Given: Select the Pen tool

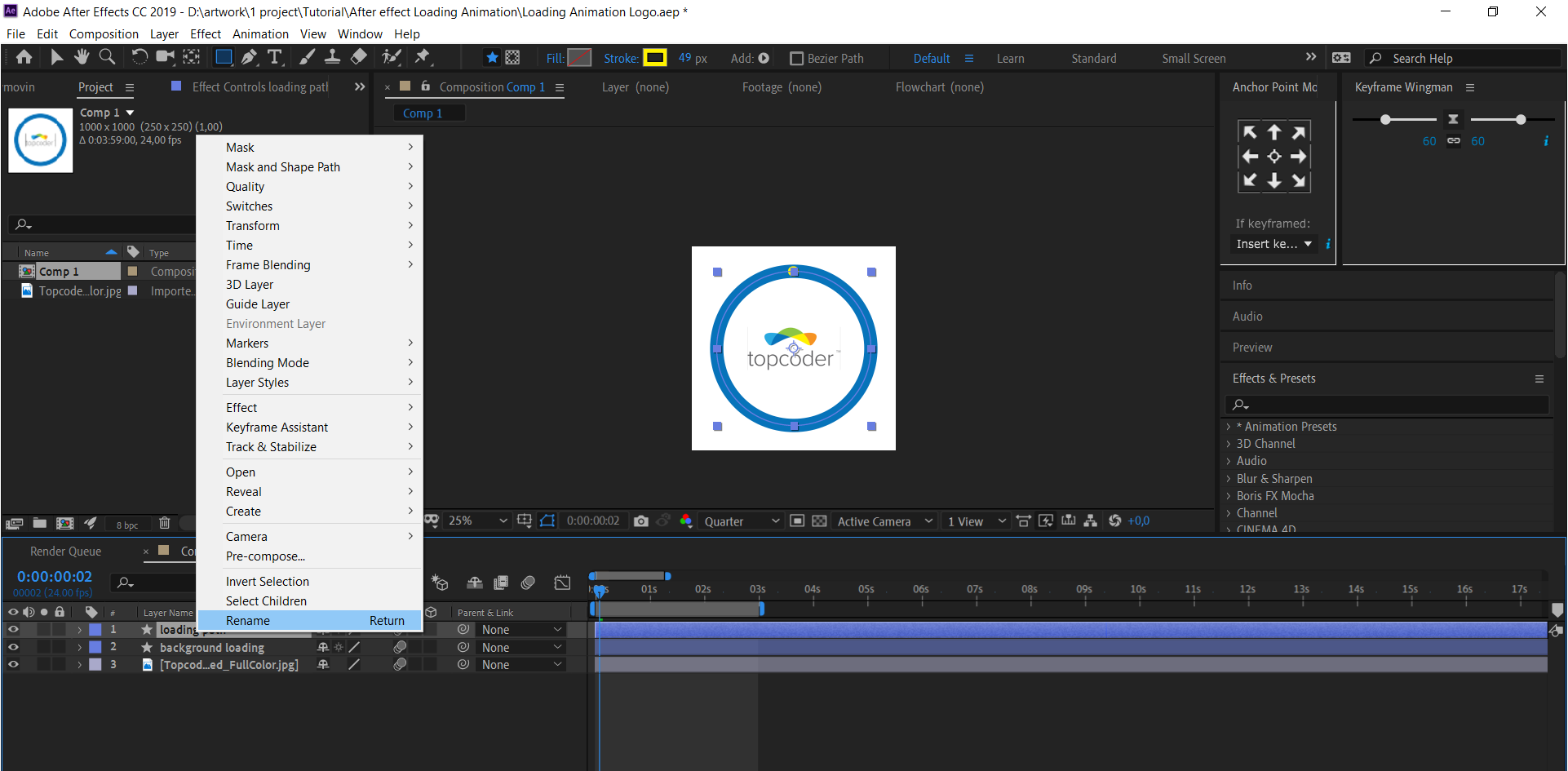Looking at the screenshot, I should coord(249,57).
